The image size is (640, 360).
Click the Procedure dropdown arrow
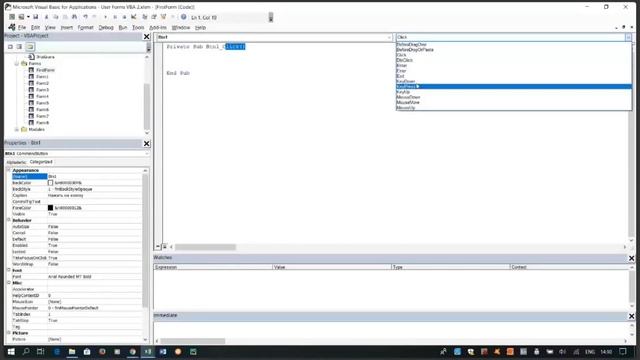(x=628, y=37)
